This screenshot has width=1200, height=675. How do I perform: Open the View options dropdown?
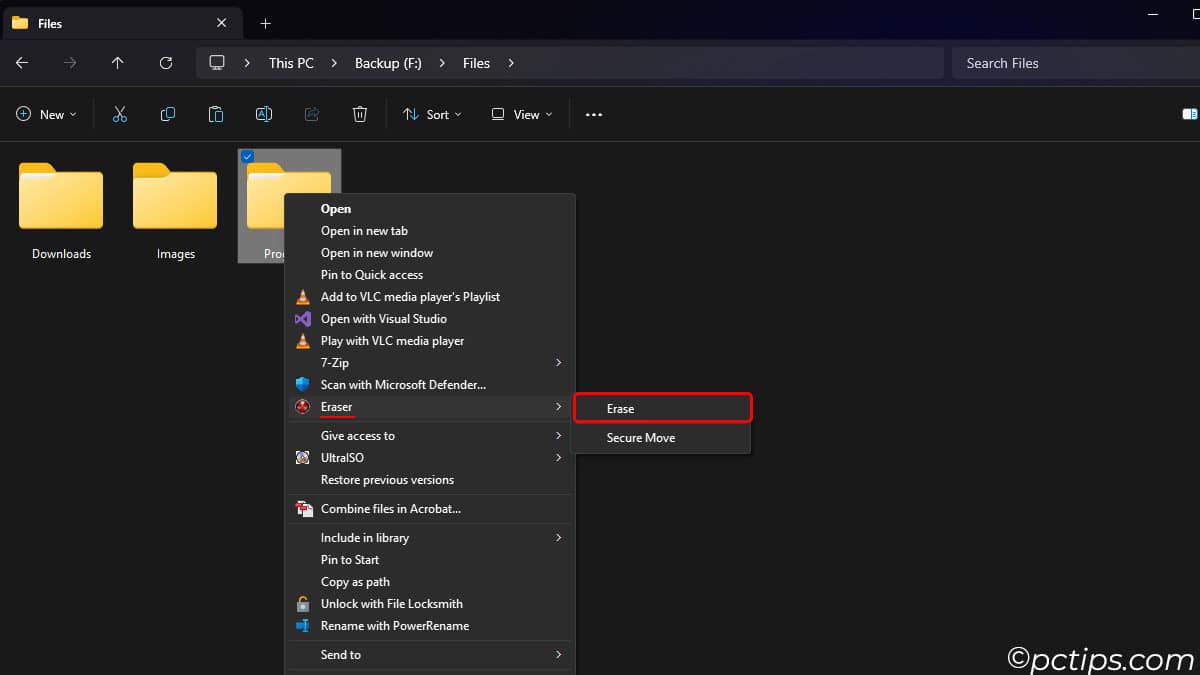click(520, 114)
